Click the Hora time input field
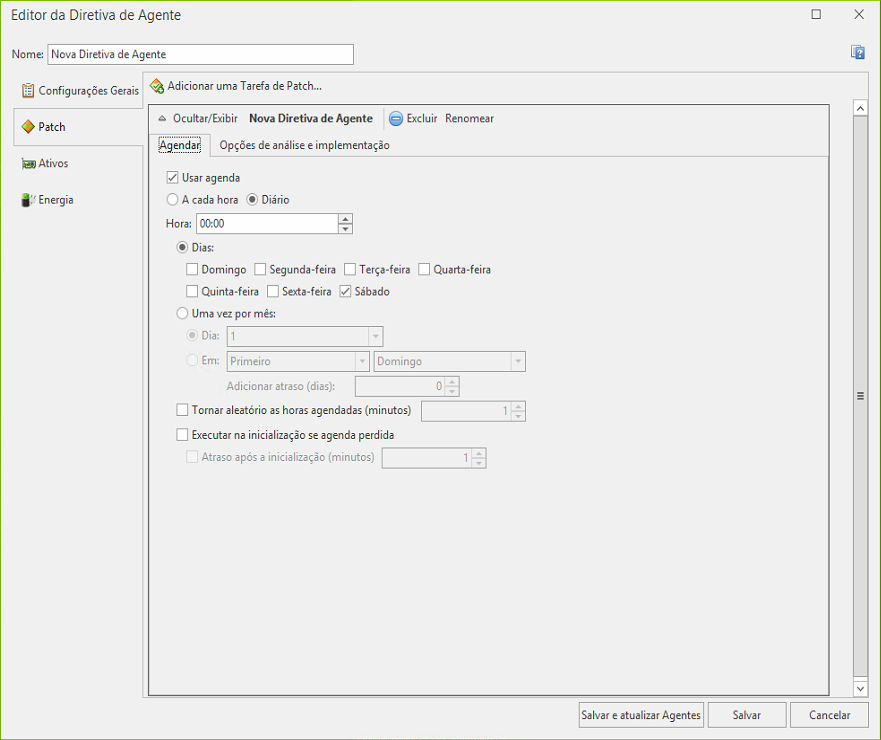881x740 pixels. 267,224
